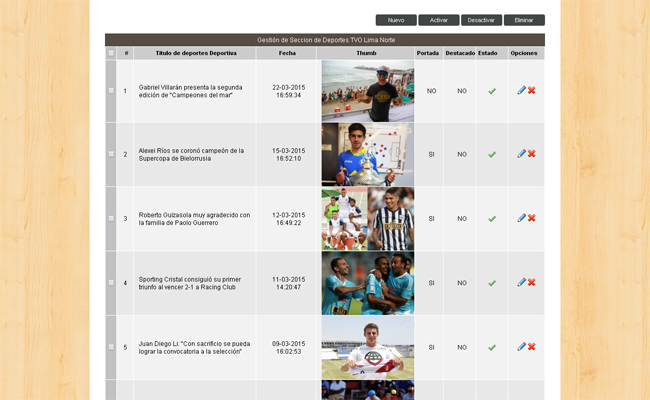Edit the Alexei Ríos article with the pencil icon
This screenshot has height=400, width=650.
pos(521,154)
